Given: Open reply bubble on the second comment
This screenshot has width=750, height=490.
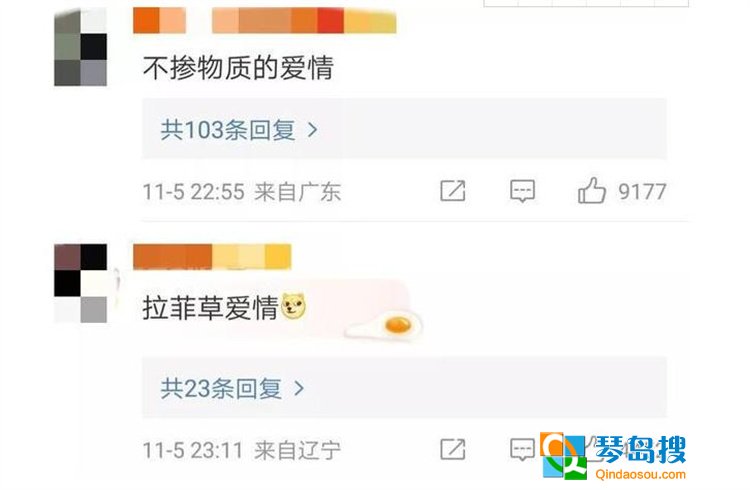Looking at the screenshot, I should click(x=522, y=449).
